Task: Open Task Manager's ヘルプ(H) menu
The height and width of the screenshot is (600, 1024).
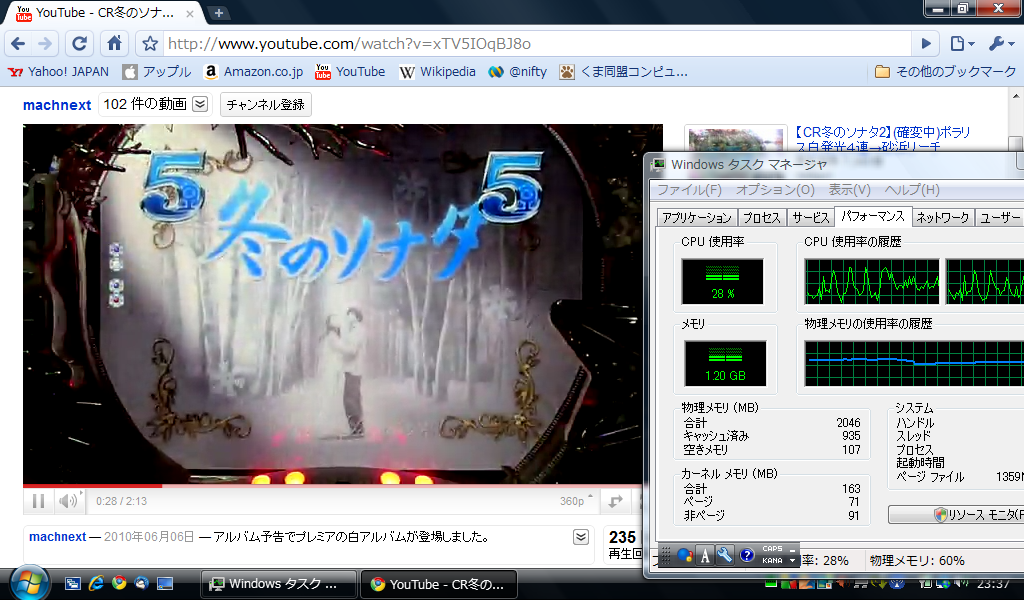Action: pyautogui.click(x=912, y=189)
